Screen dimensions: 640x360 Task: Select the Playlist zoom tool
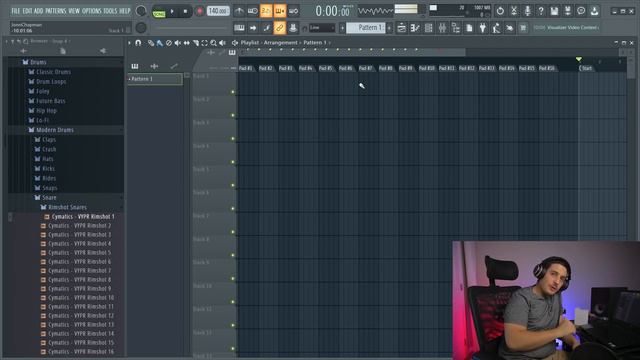point(213,42)
